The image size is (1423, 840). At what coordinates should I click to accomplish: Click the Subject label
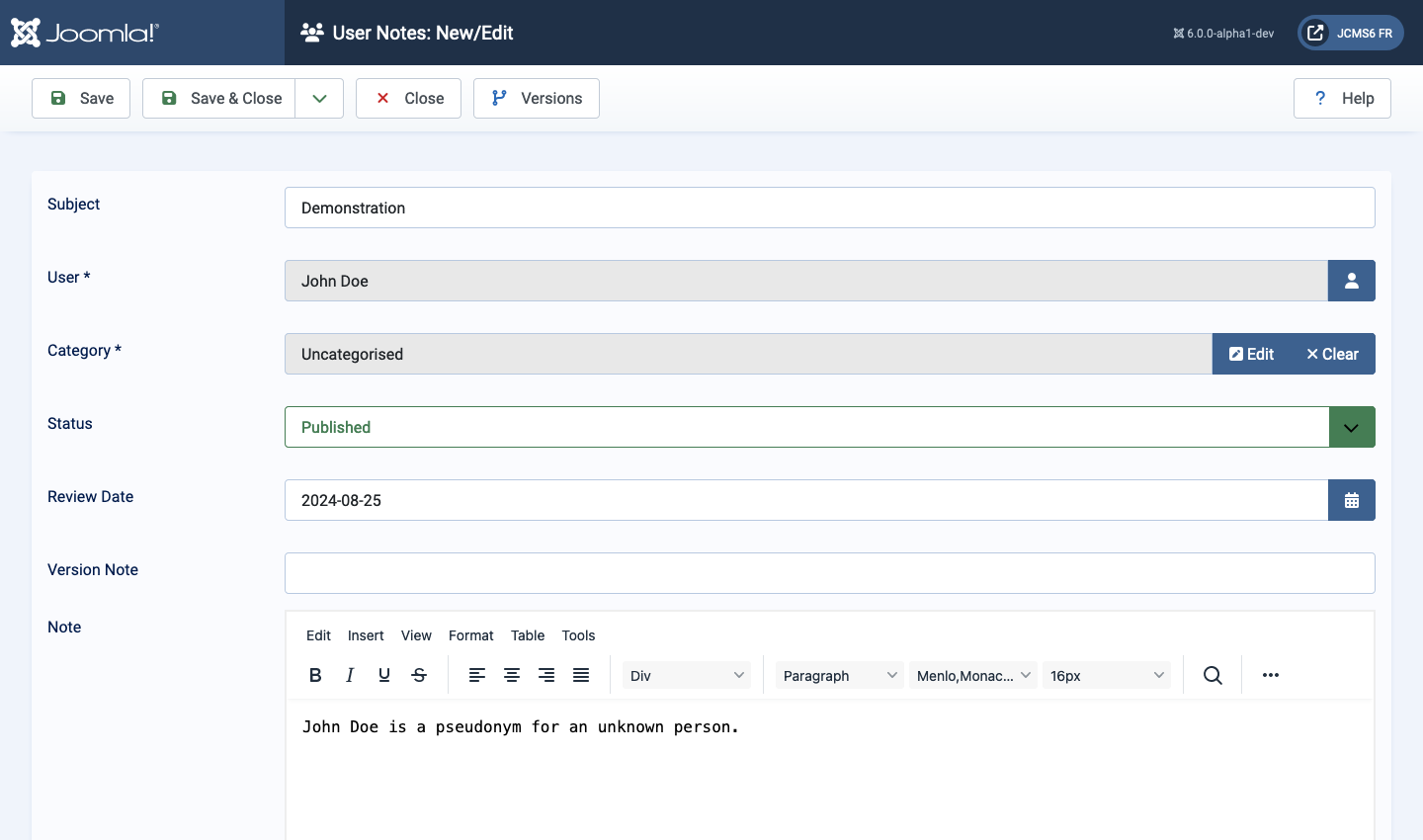point(74,204)
